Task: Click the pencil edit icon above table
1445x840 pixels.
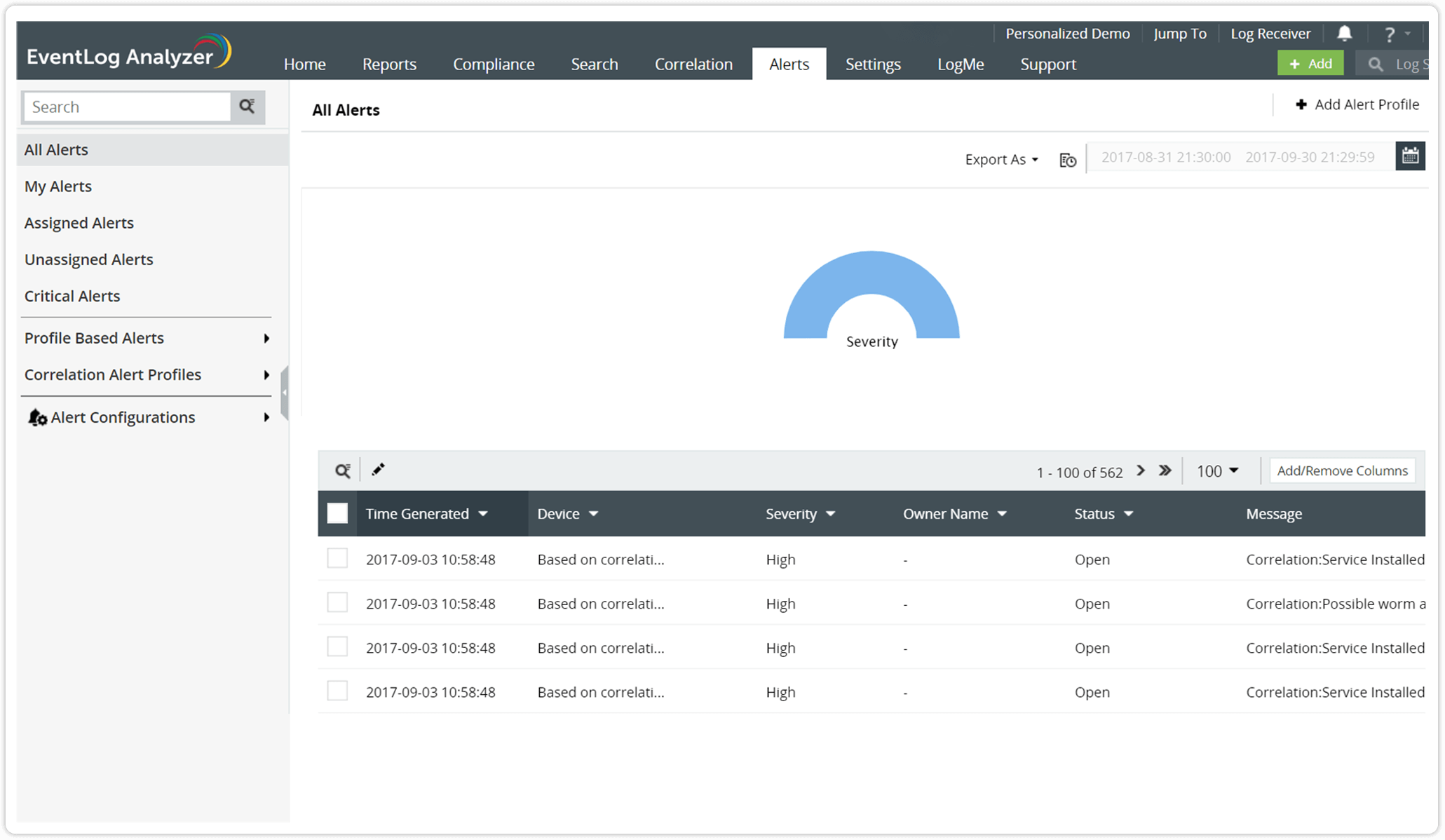Action: 378,470
